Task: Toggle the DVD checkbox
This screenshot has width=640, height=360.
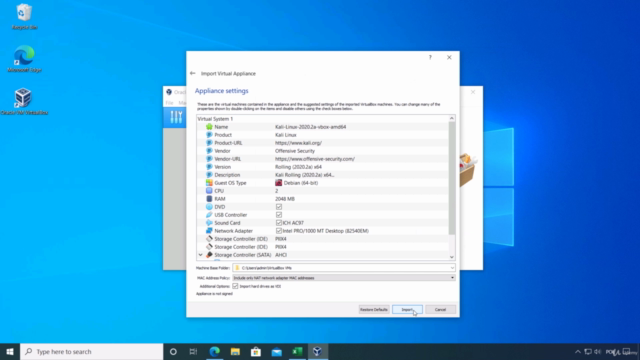Action: (279, 207)
